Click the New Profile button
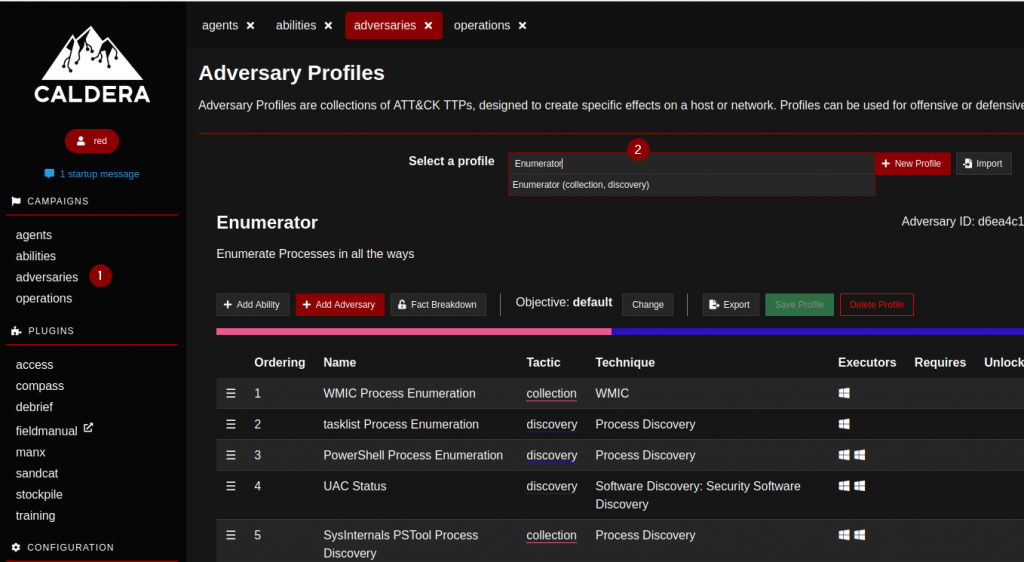Screen dimensions: 1024x562 point(912,164)
